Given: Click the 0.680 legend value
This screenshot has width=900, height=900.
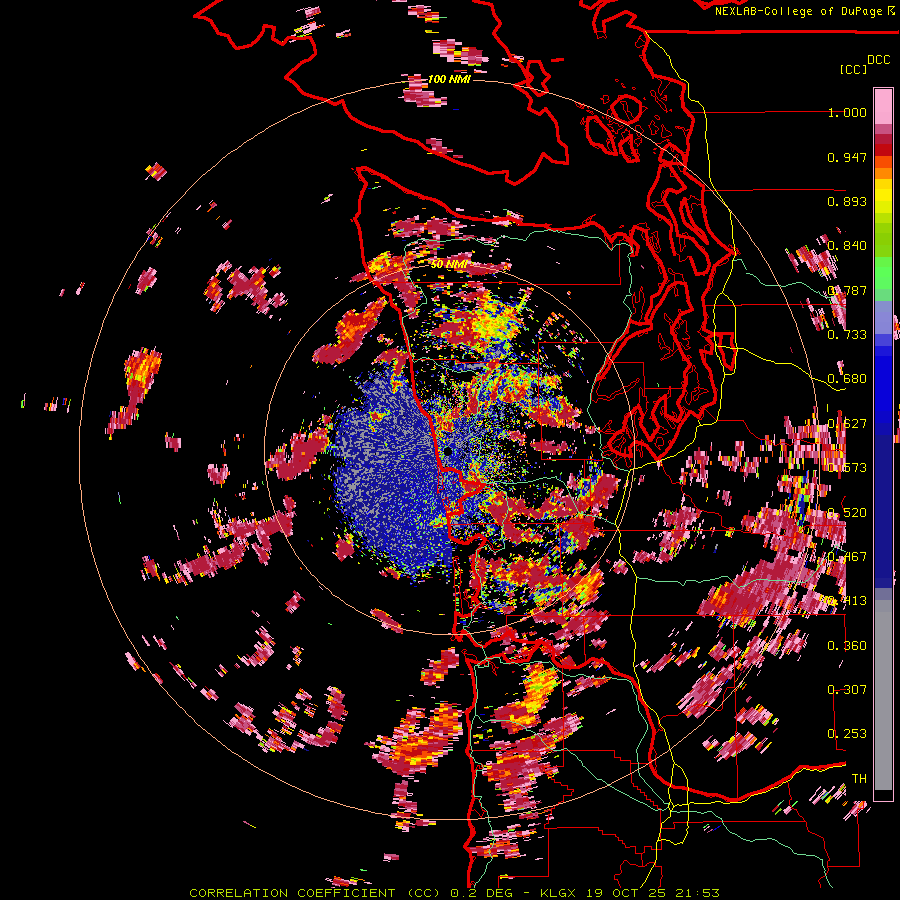Looking at the screenshot, I should [847, 379].
